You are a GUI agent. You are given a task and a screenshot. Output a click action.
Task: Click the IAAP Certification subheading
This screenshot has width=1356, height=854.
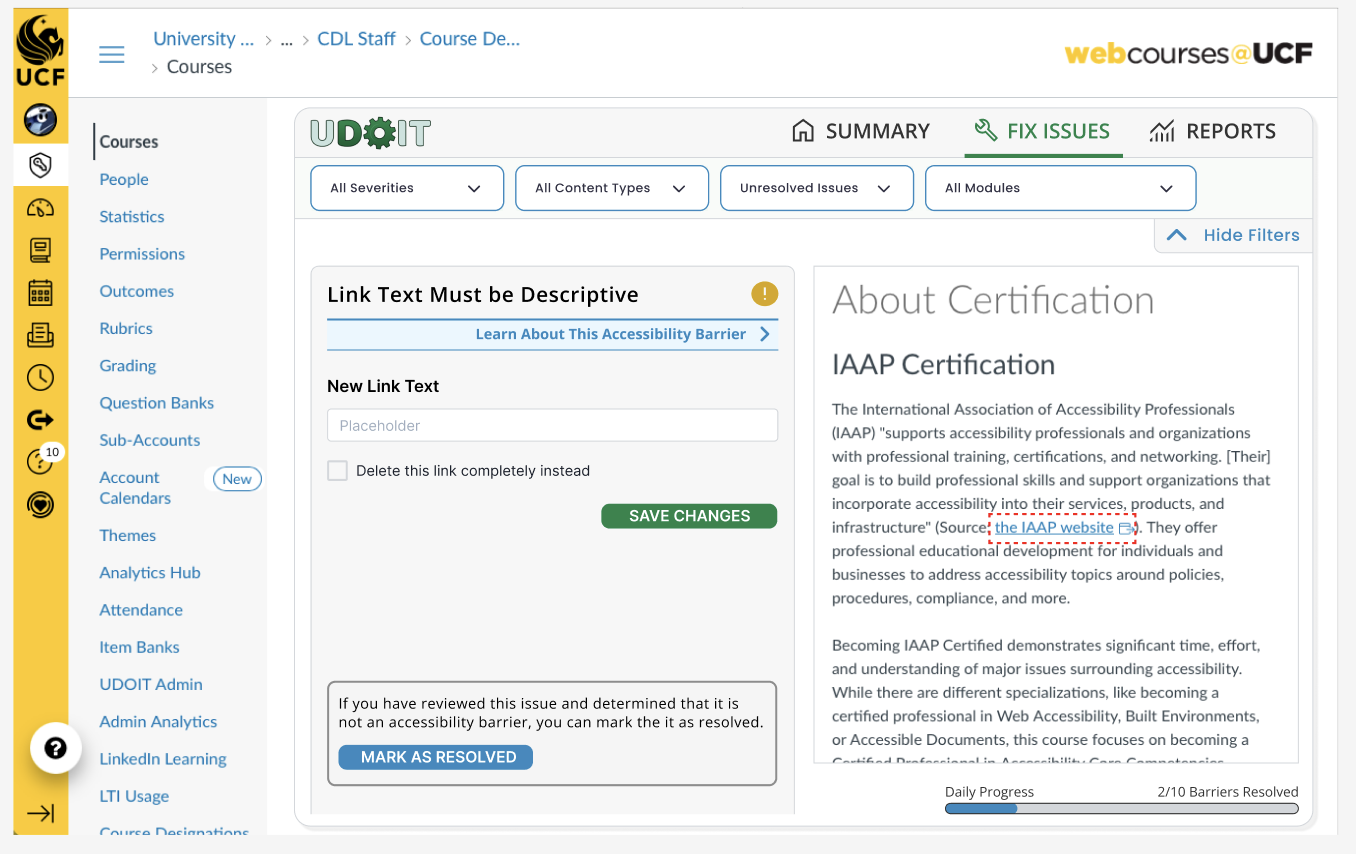[x=943, y=365]
